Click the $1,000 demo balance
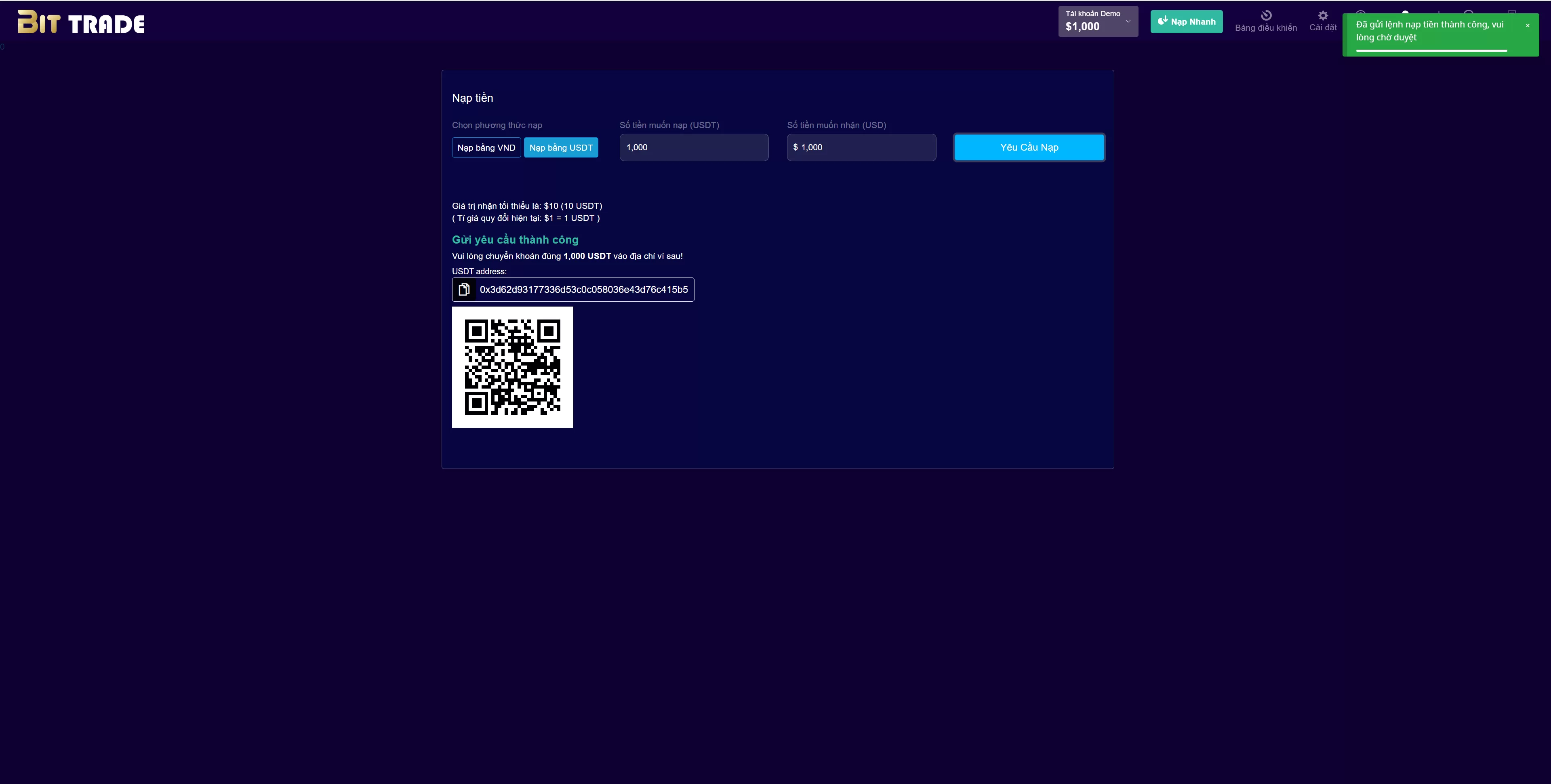1551x784 pixels. click(x=1082, y=27)
